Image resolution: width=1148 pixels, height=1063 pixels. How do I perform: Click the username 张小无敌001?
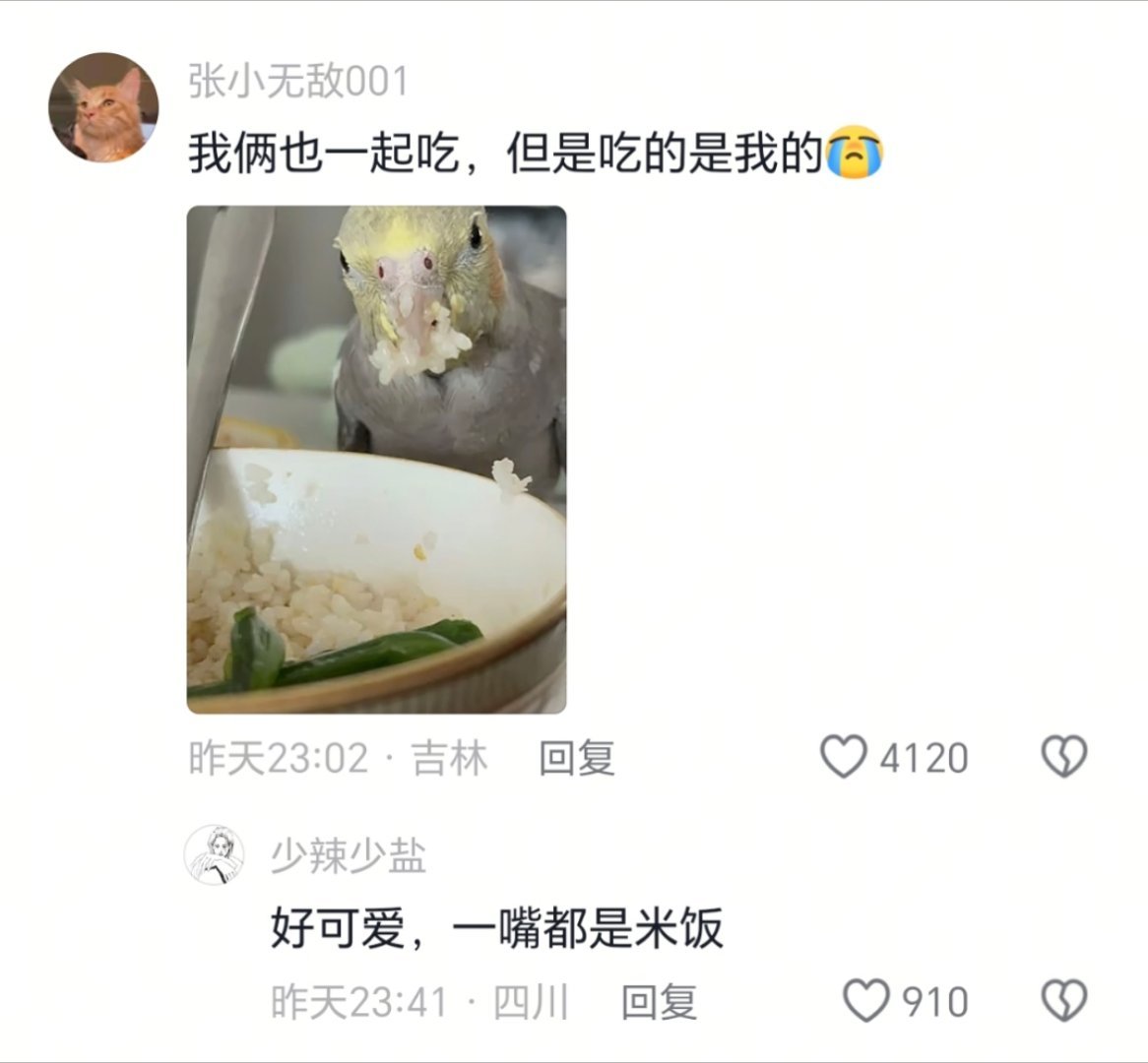298,81
